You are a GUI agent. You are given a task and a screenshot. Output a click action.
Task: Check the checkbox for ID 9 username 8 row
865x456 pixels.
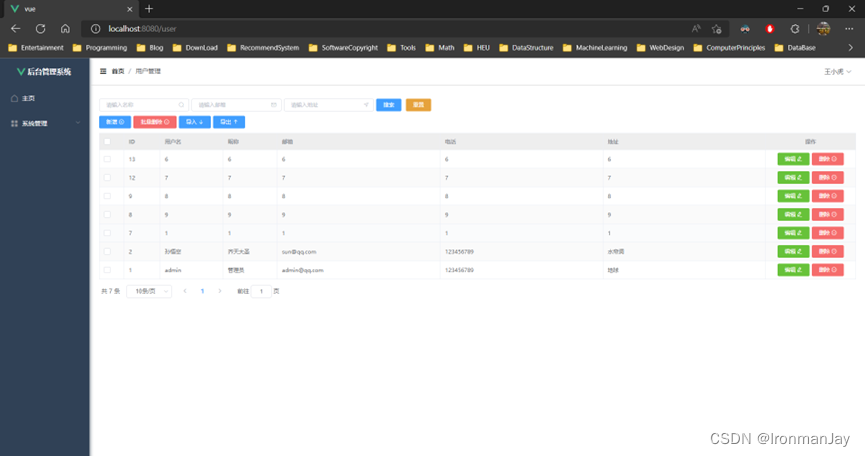click(107, 196)
